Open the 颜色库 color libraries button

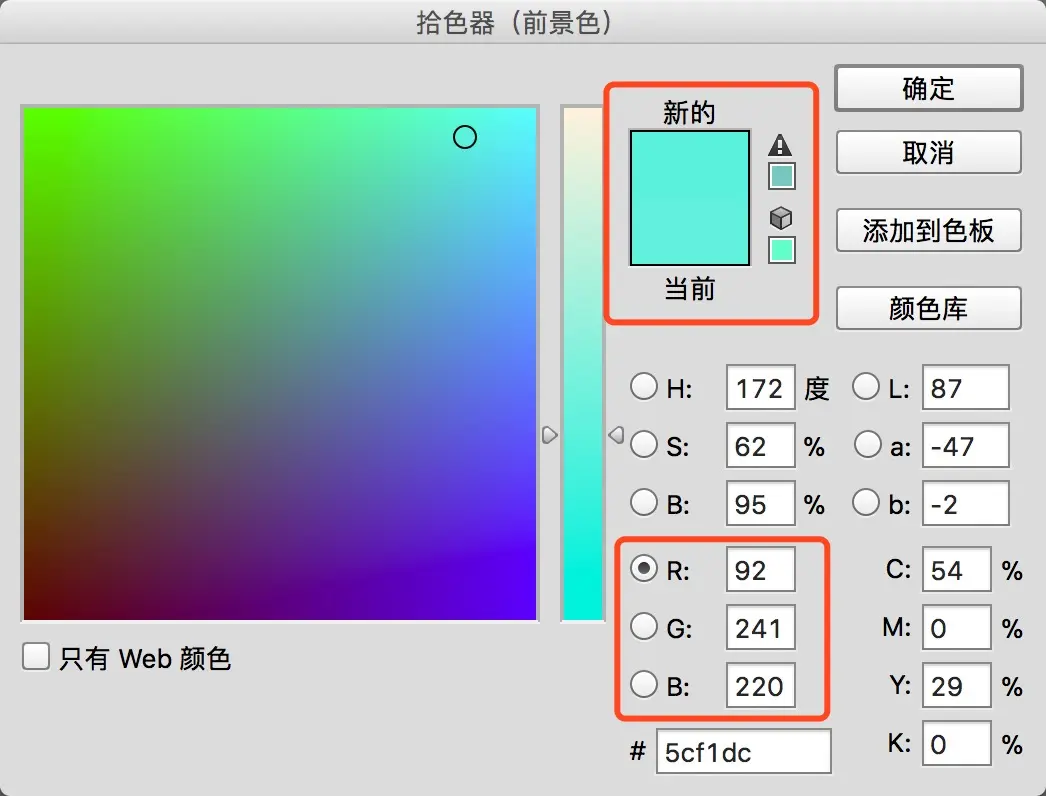tap(928, 308)
